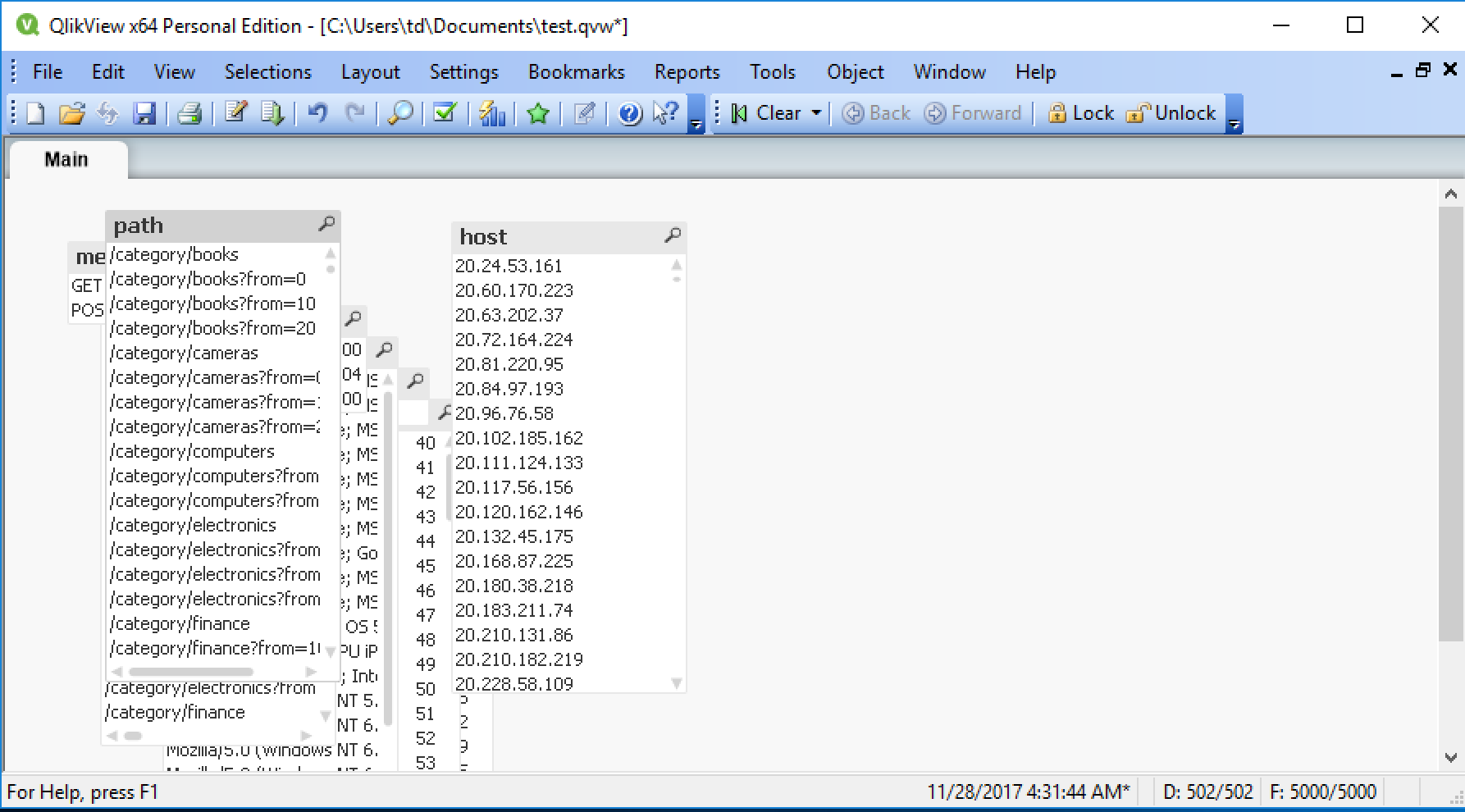This screenshot has width=1465, height=812.
Task: Save the document with floppy disk icon
Action: (x=145, y=113)
